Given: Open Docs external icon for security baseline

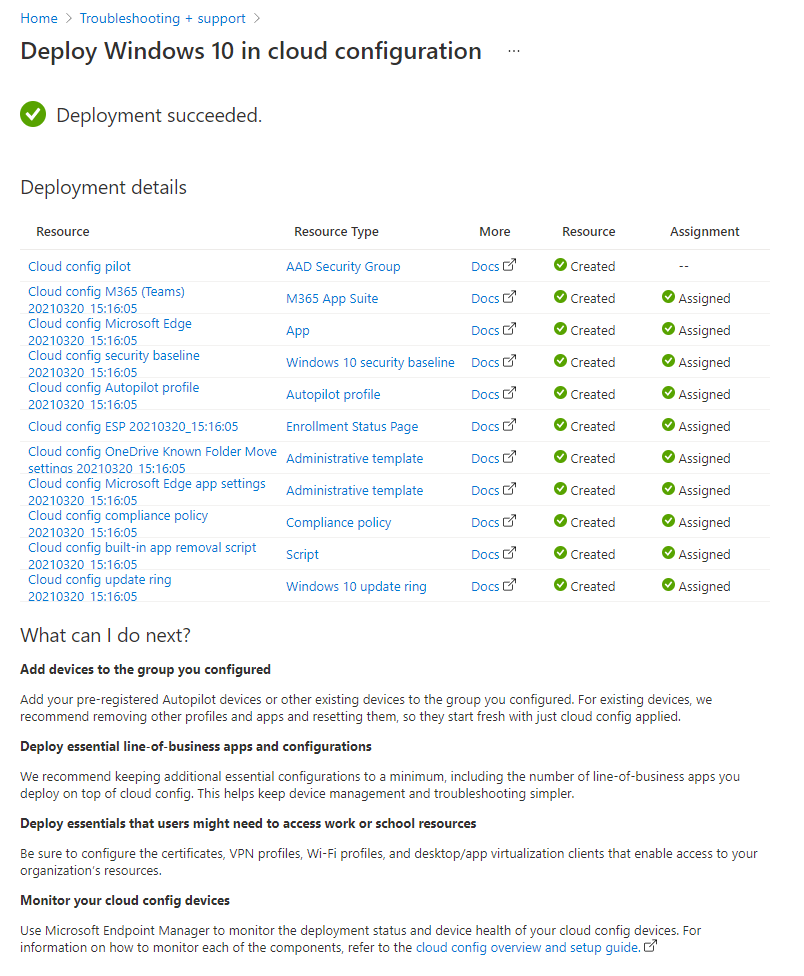Looking at the screenshot, I should (510, 361).
